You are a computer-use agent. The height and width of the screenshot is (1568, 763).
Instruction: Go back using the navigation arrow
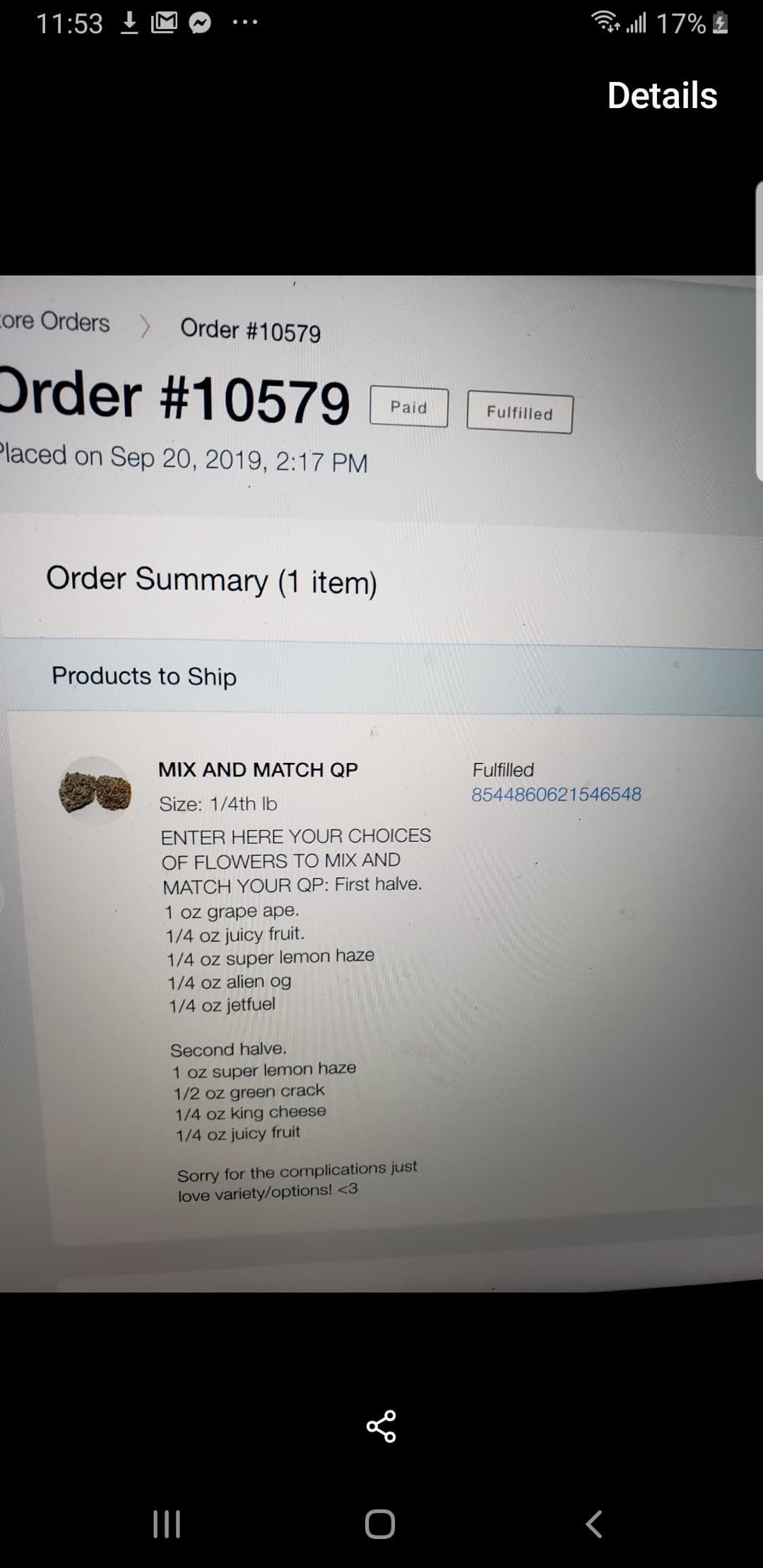coord(594,1524)
